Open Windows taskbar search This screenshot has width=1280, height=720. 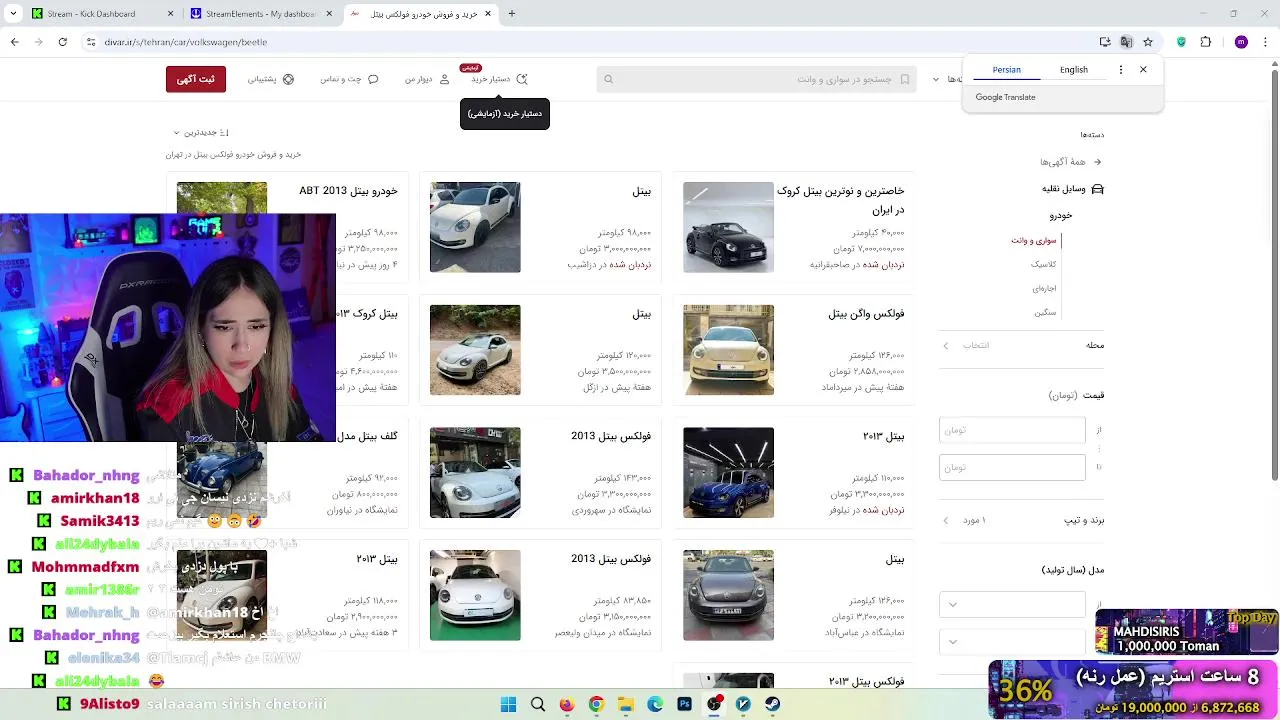click(538, 704)
